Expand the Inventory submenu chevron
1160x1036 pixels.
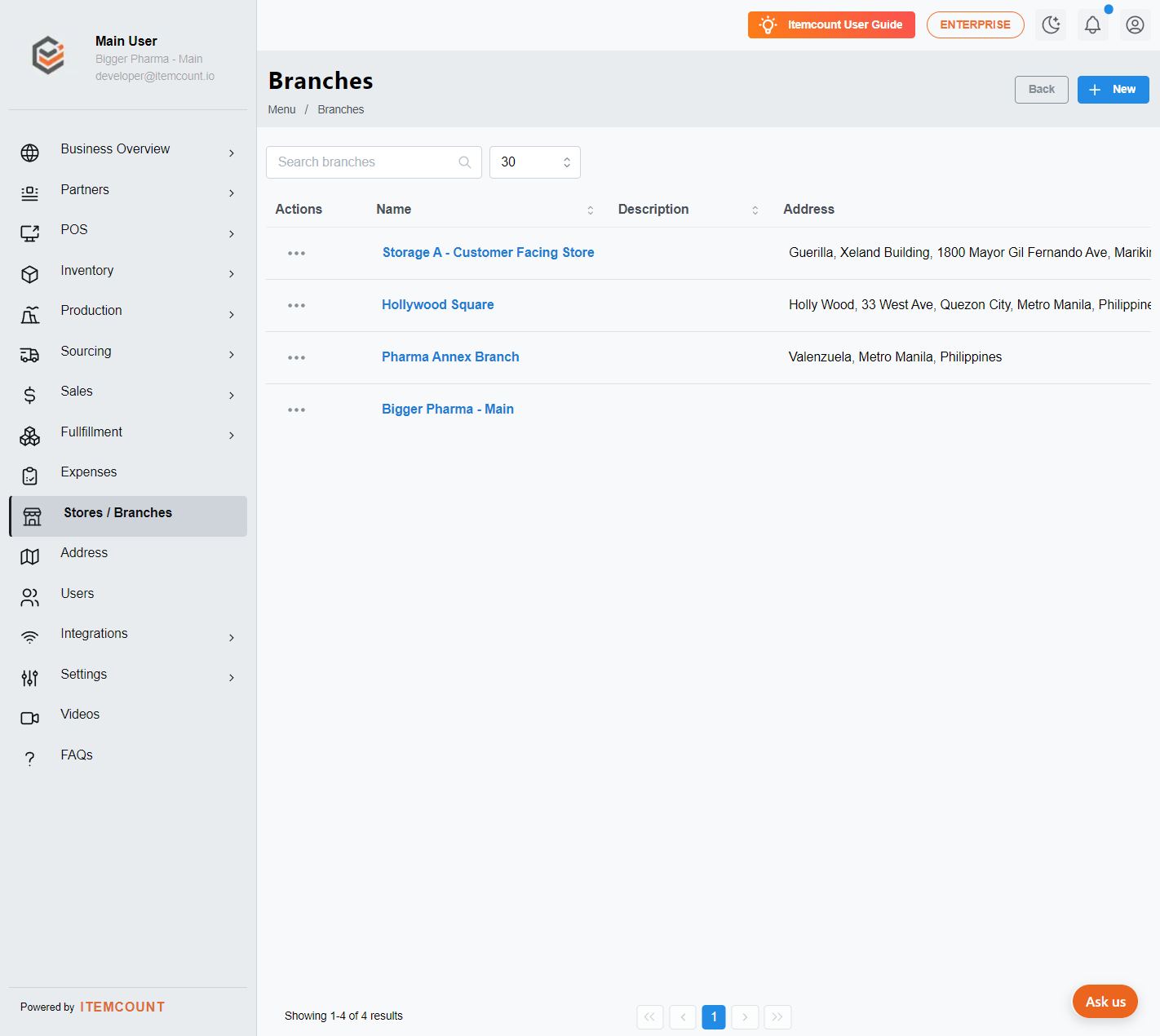point(232,274)
